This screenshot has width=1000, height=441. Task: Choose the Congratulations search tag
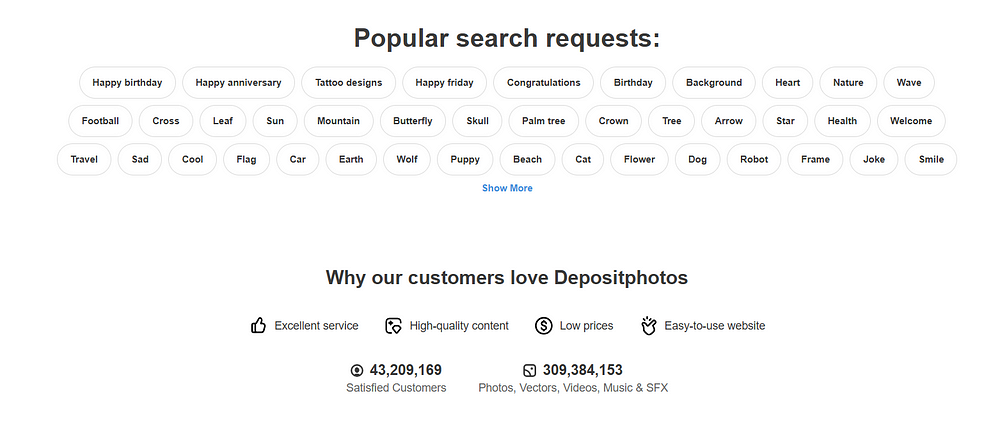(x=543, y=82)
